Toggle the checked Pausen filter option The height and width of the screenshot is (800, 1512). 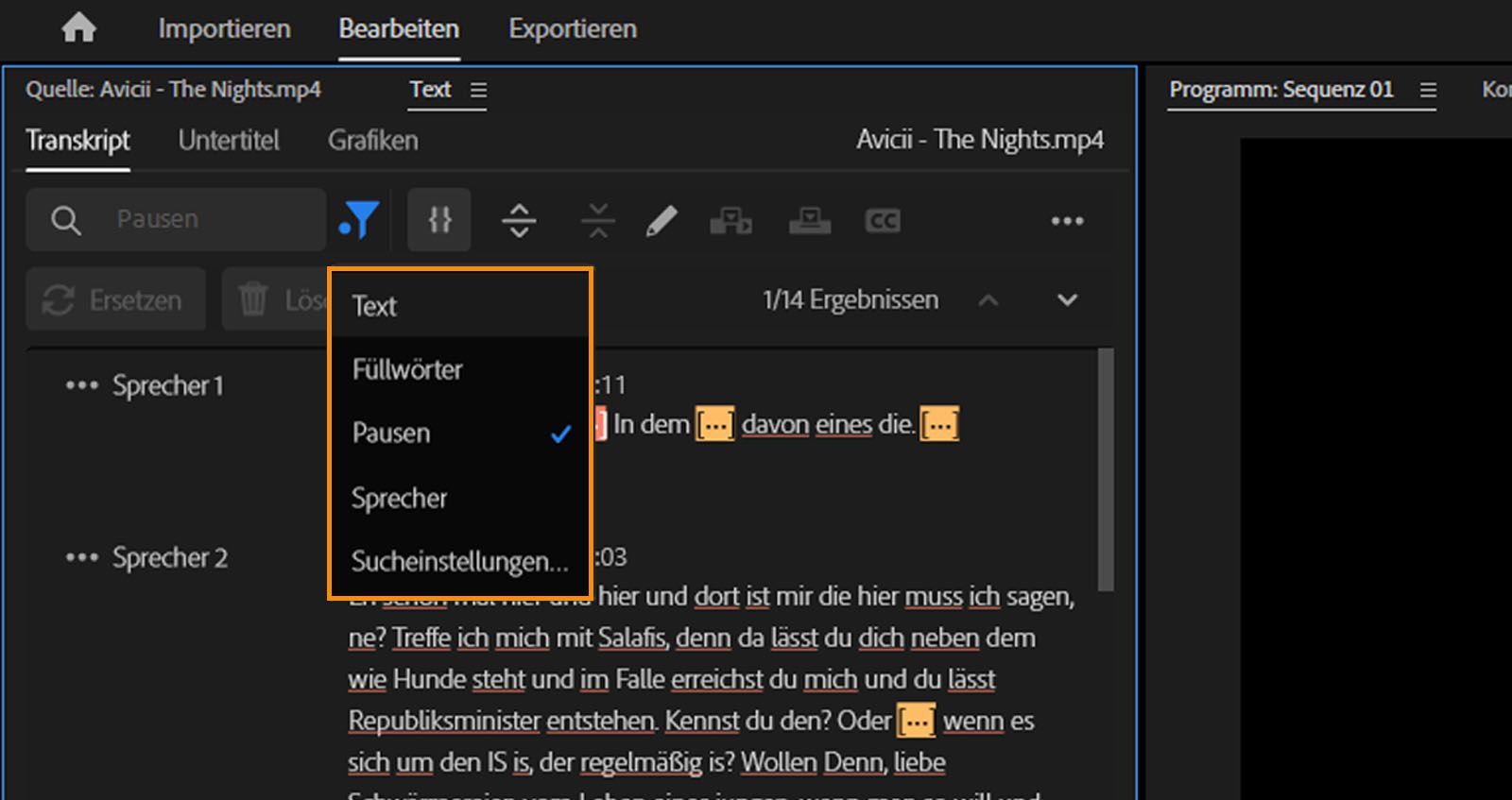[460, 434]
